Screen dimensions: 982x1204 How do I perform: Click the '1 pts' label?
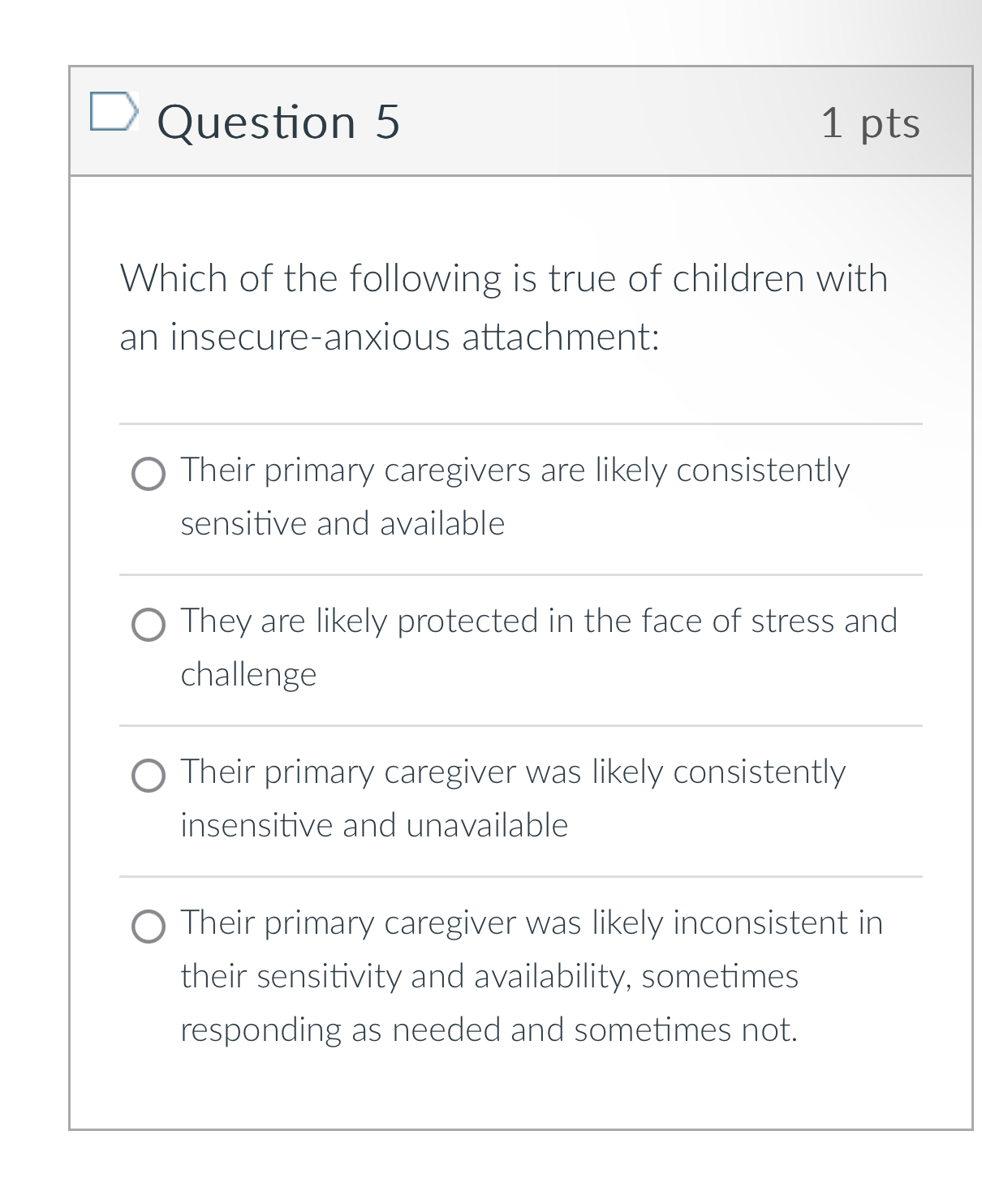point(872,122)
